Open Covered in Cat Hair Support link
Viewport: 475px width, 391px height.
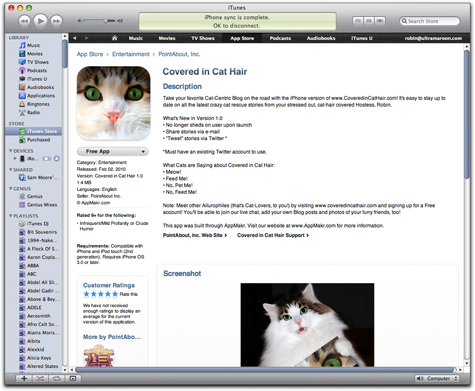(273, 235)
